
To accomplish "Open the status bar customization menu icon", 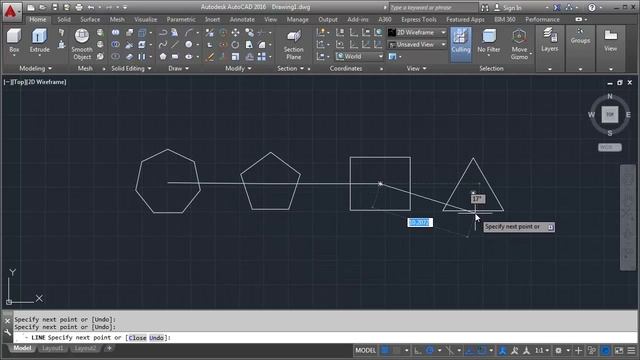I will coord(631,350).
